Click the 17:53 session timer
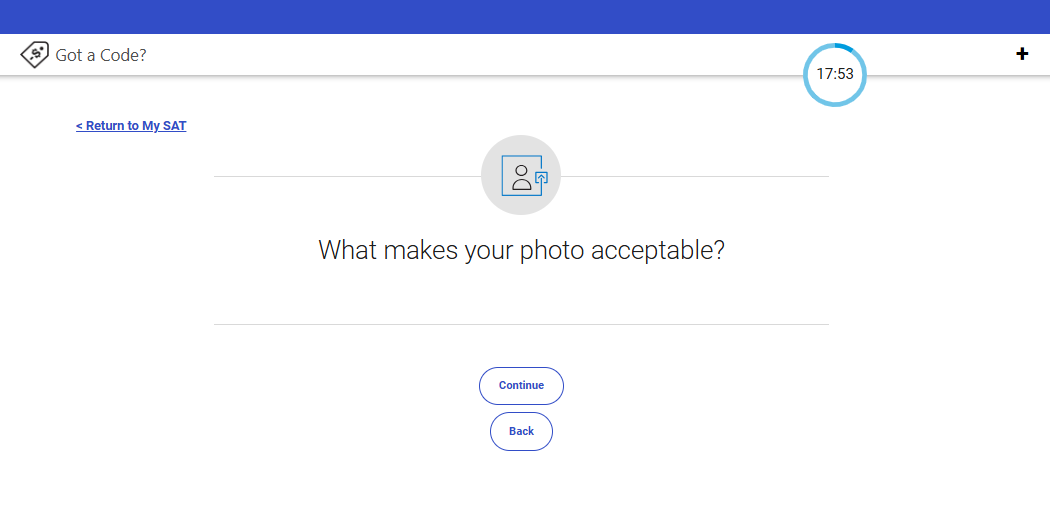This screenshot has height=511, width=1050. pyautogui.click(x=835, y=74)
